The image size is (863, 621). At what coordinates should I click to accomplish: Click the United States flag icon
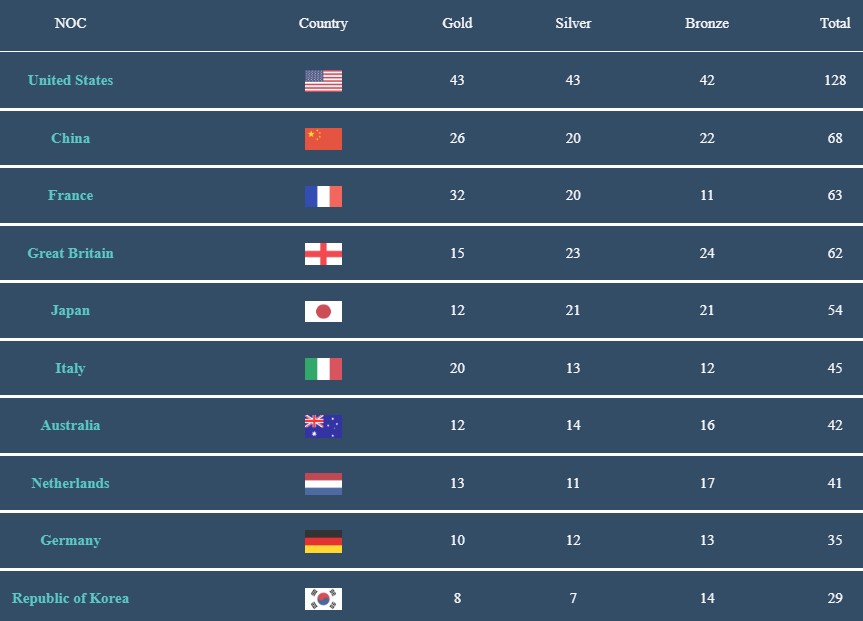[323, 81]
